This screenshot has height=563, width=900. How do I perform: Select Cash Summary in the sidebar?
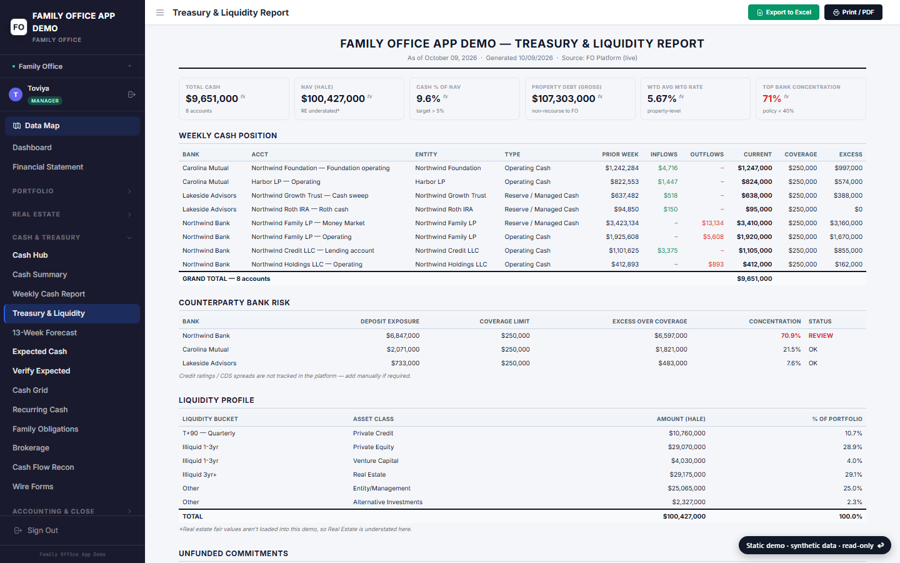point(40,274)
